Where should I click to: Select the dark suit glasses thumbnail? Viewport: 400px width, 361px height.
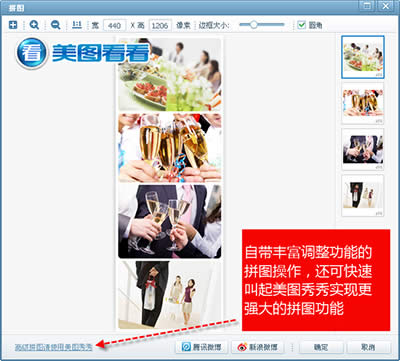click(363, 149)
